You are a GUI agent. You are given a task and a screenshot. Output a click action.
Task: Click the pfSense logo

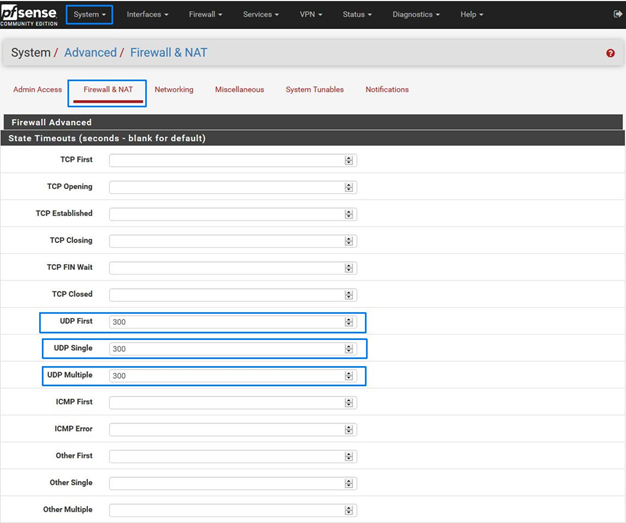click(x=29, y=15)
